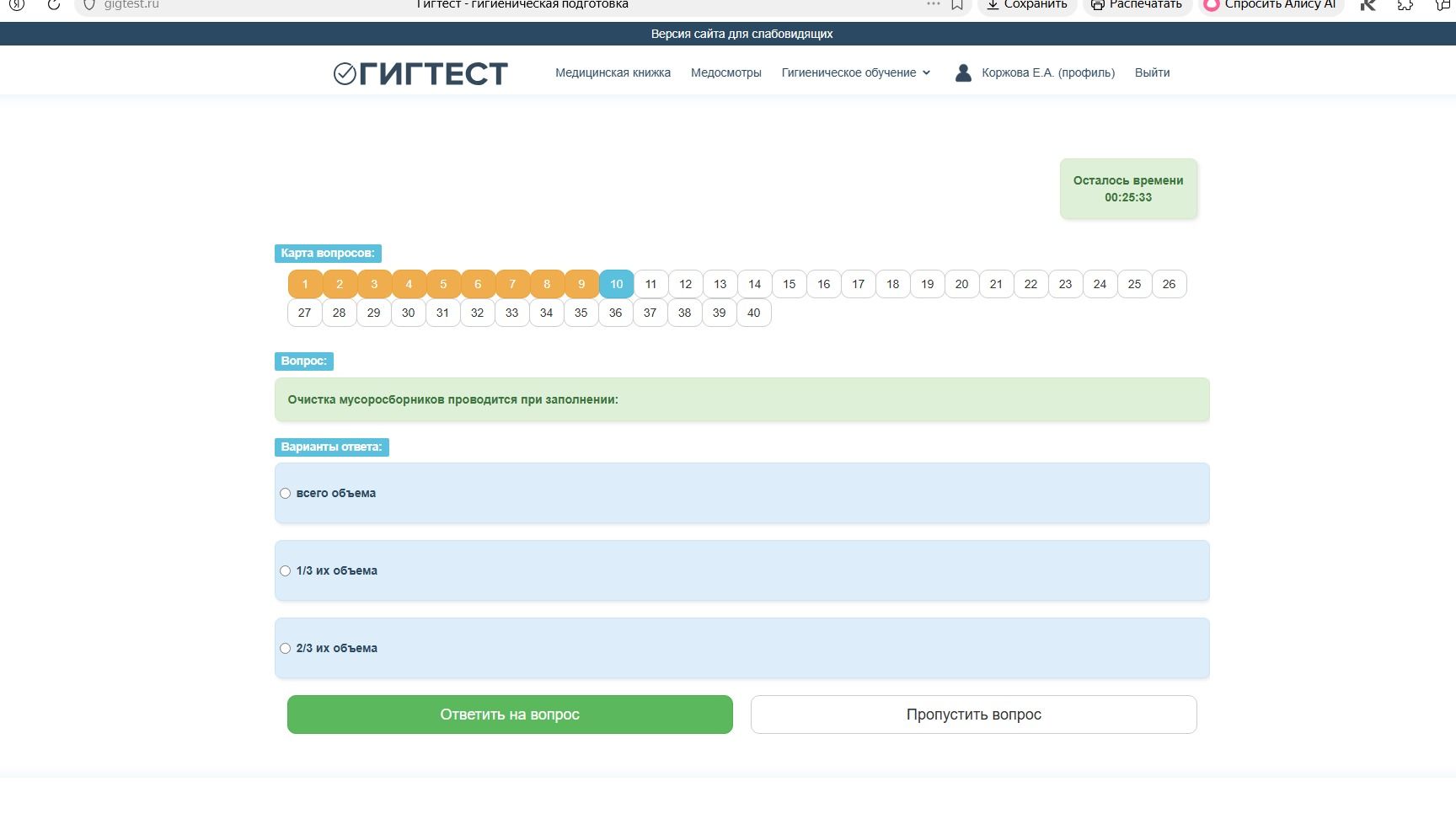1456x819 pixels.
Task: Jump to question 11
Action: (650, 284)
